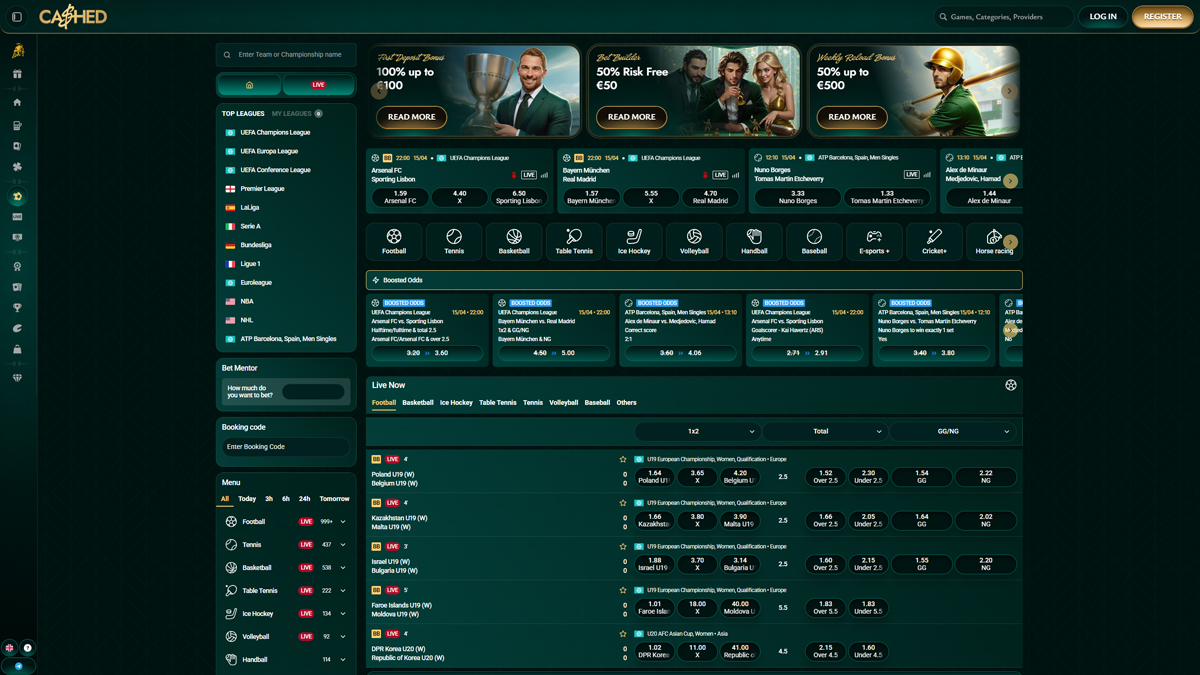Click READ MORE on Weekly Reload Bonus
1200x675 pixels.
[x=852, y=117]
